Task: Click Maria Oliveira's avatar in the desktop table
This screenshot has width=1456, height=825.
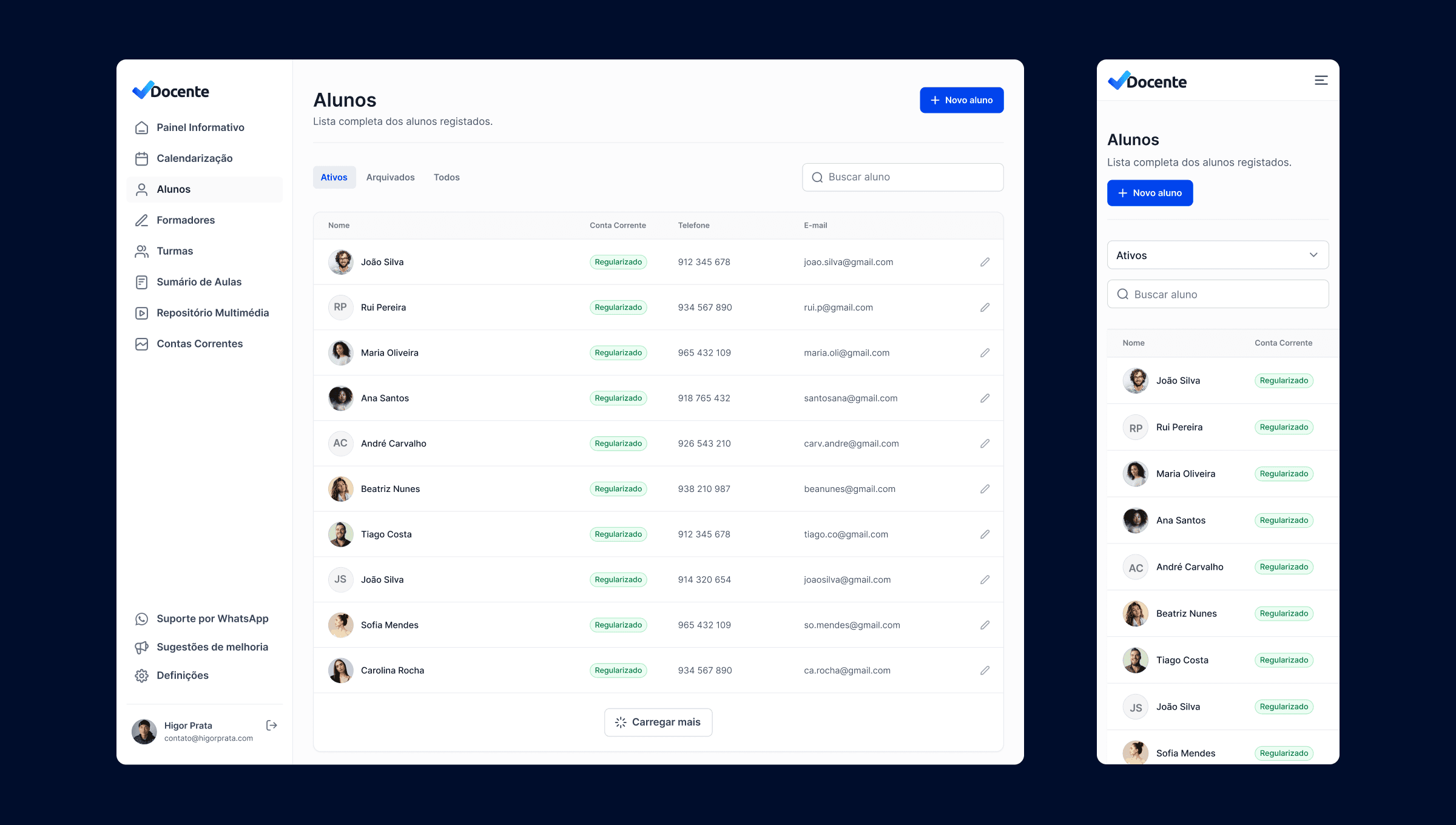Action: tap(340, 353)
